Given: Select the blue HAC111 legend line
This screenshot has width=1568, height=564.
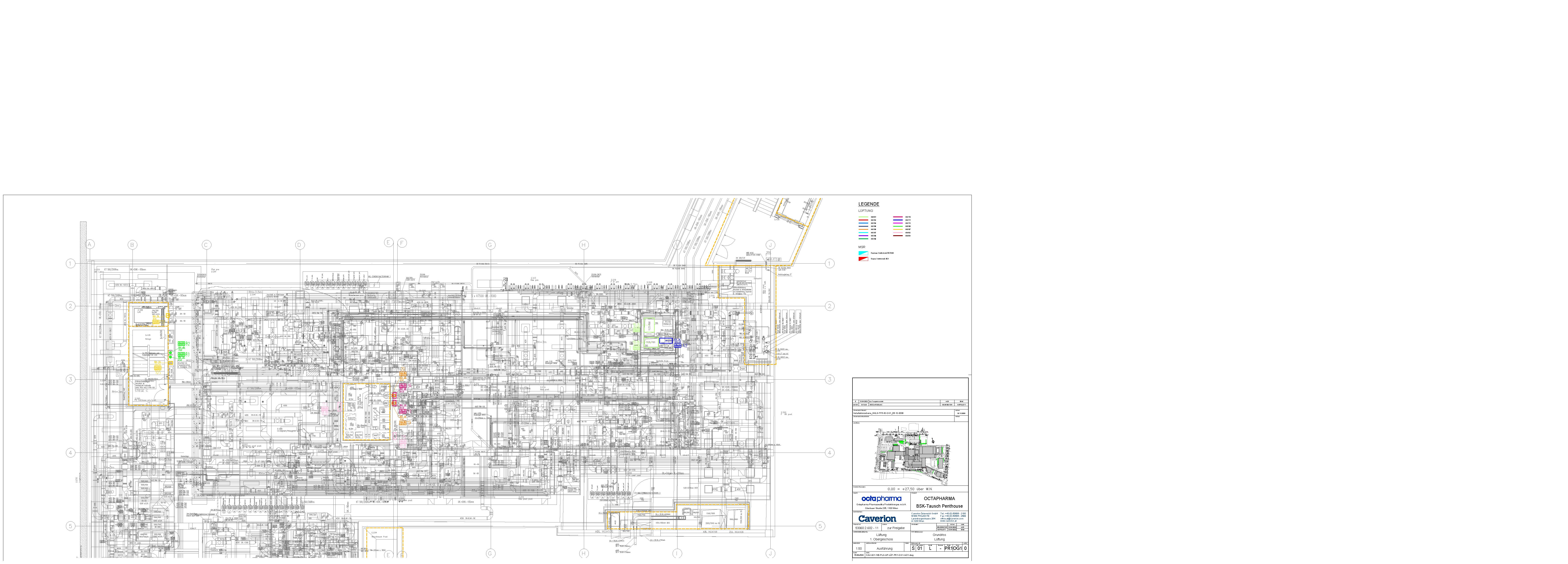Looking at the screenshot, I should coord(898,220).
